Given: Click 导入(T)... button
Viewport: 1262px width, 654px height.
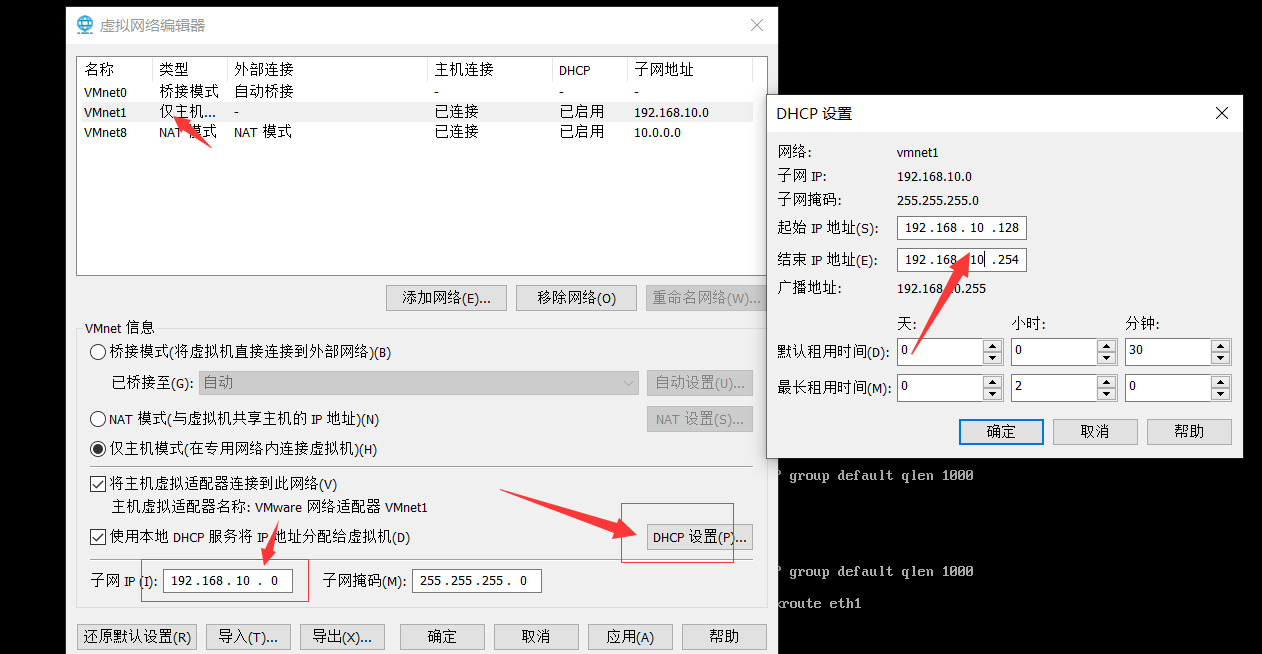Looking at the screenshot, I should [248, 637].
